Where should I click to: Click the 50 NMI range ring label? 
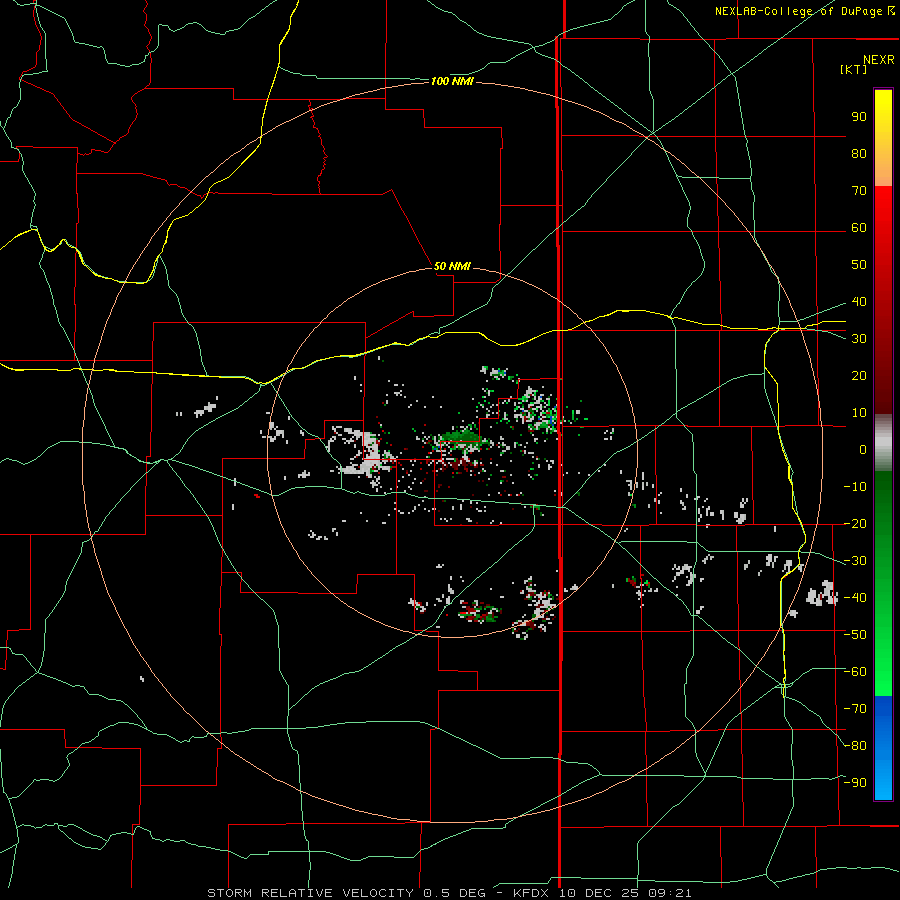[452, 266]
